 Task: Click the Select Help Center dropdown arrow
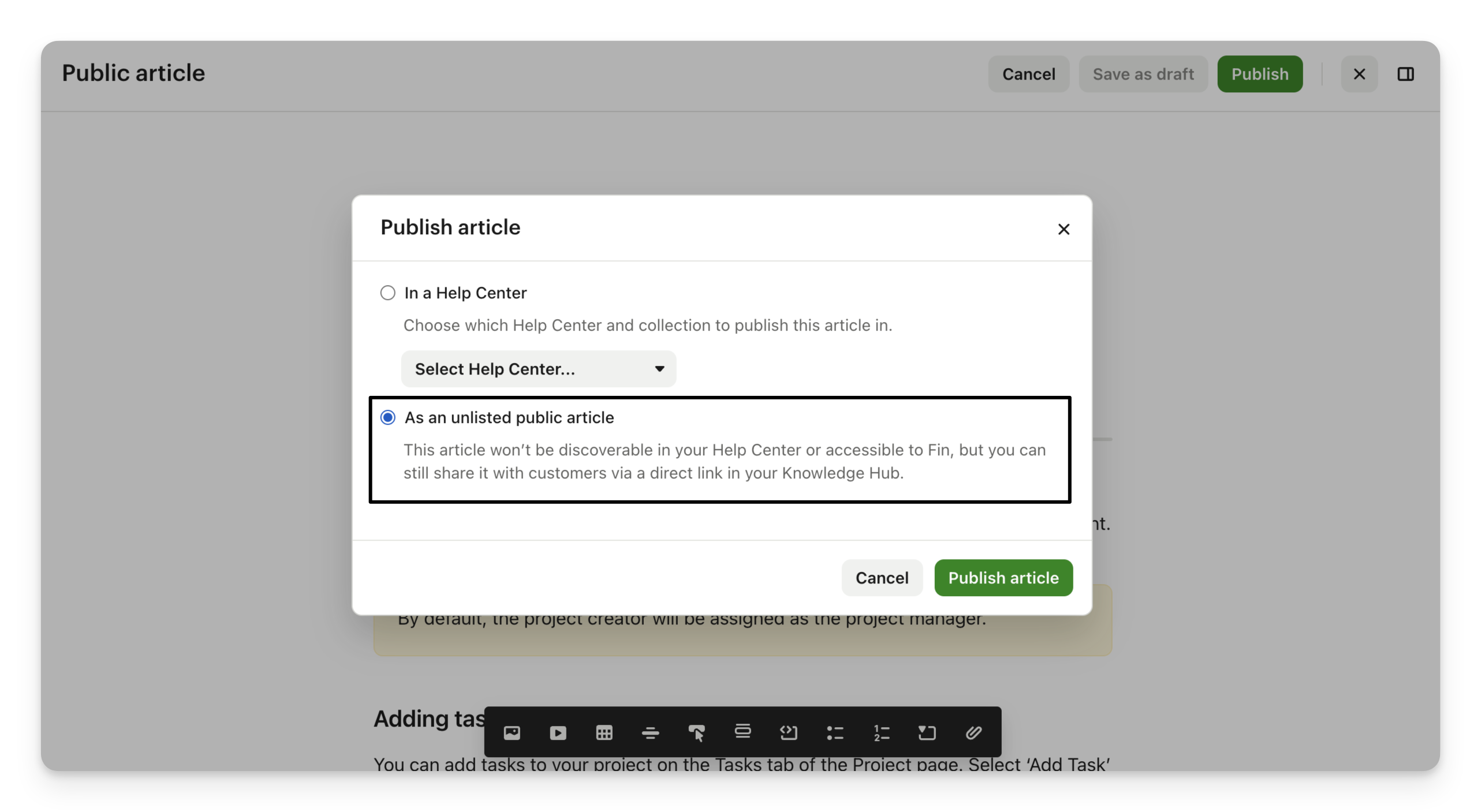(x=659, y=369)
